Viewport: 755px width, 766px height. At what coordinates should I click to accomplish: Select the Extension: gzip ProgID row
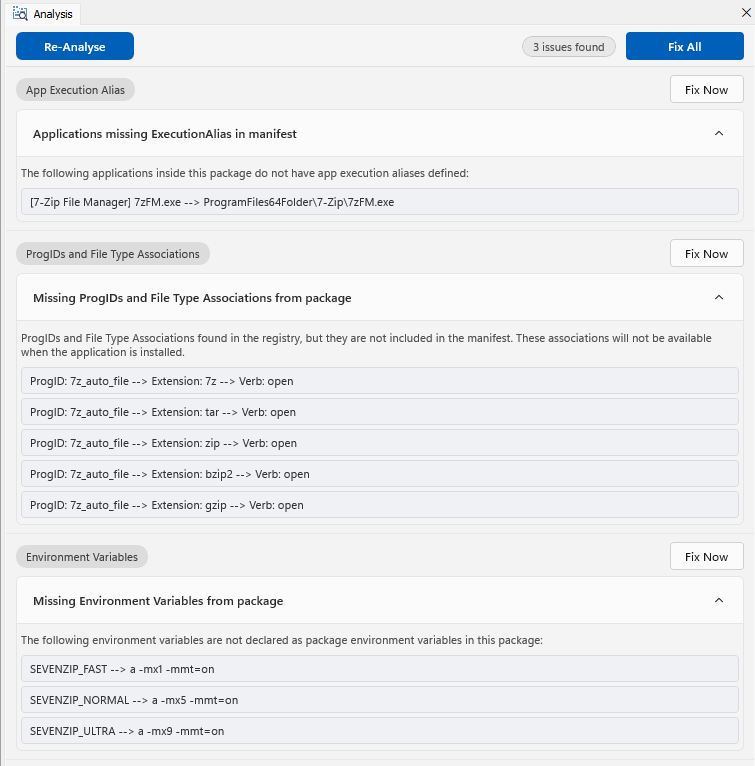point(380,505)
